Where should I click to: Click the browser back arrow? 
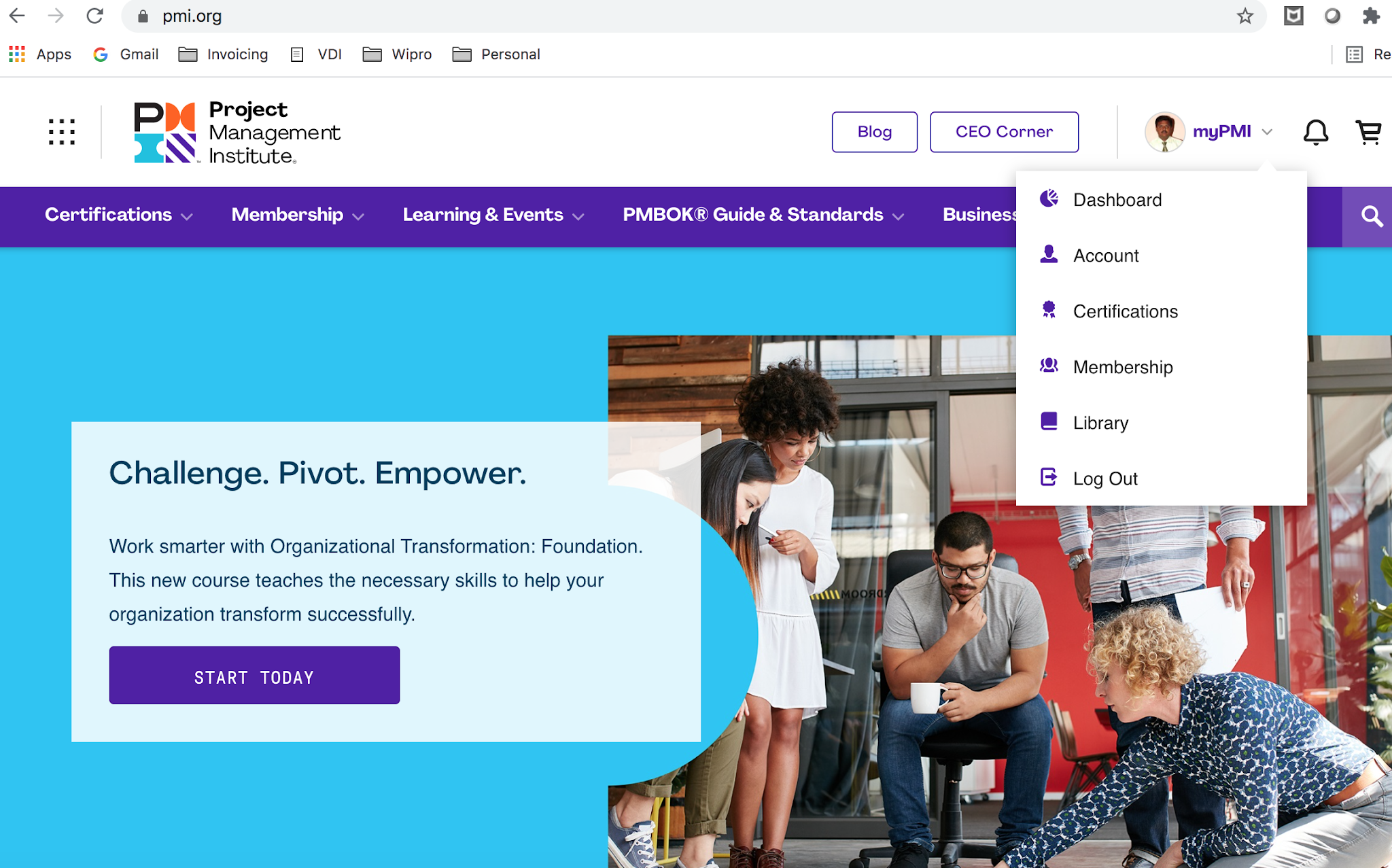(x=17, y=16)
